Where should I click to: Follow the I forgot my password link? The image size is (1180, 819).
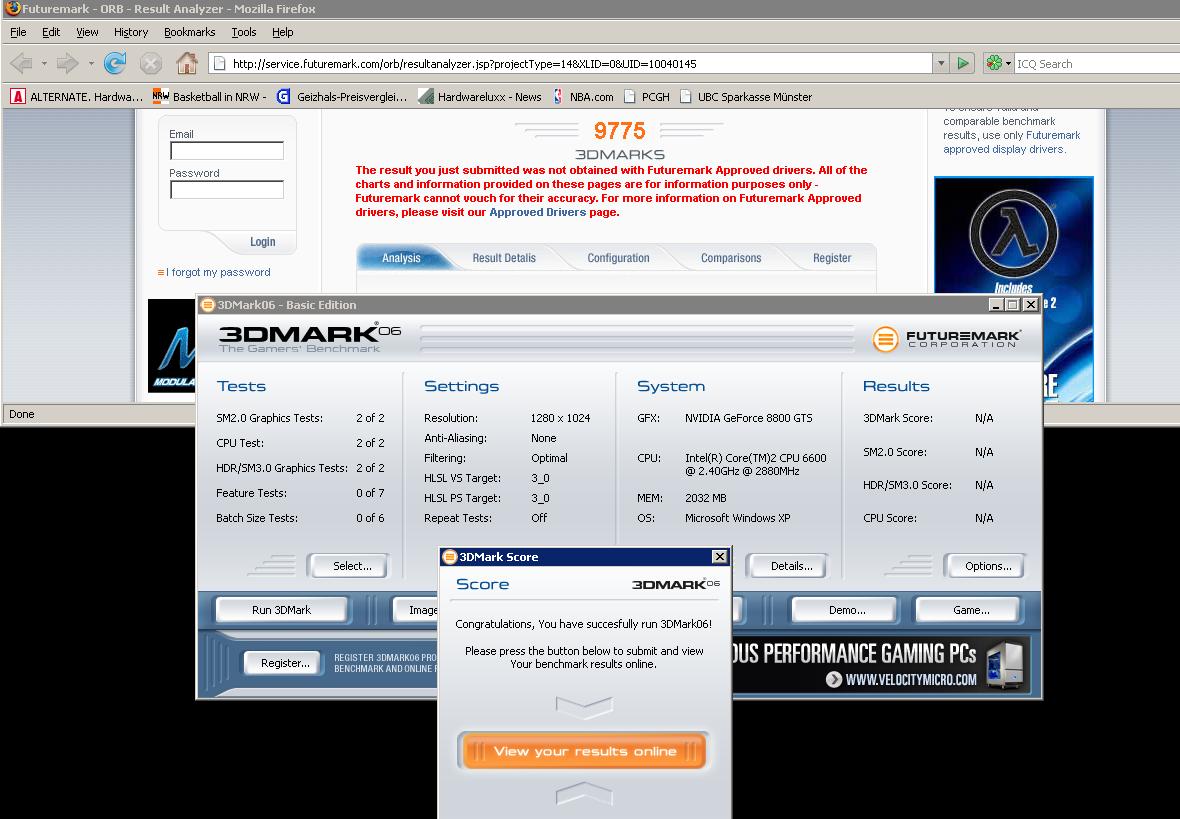point(217,272)
